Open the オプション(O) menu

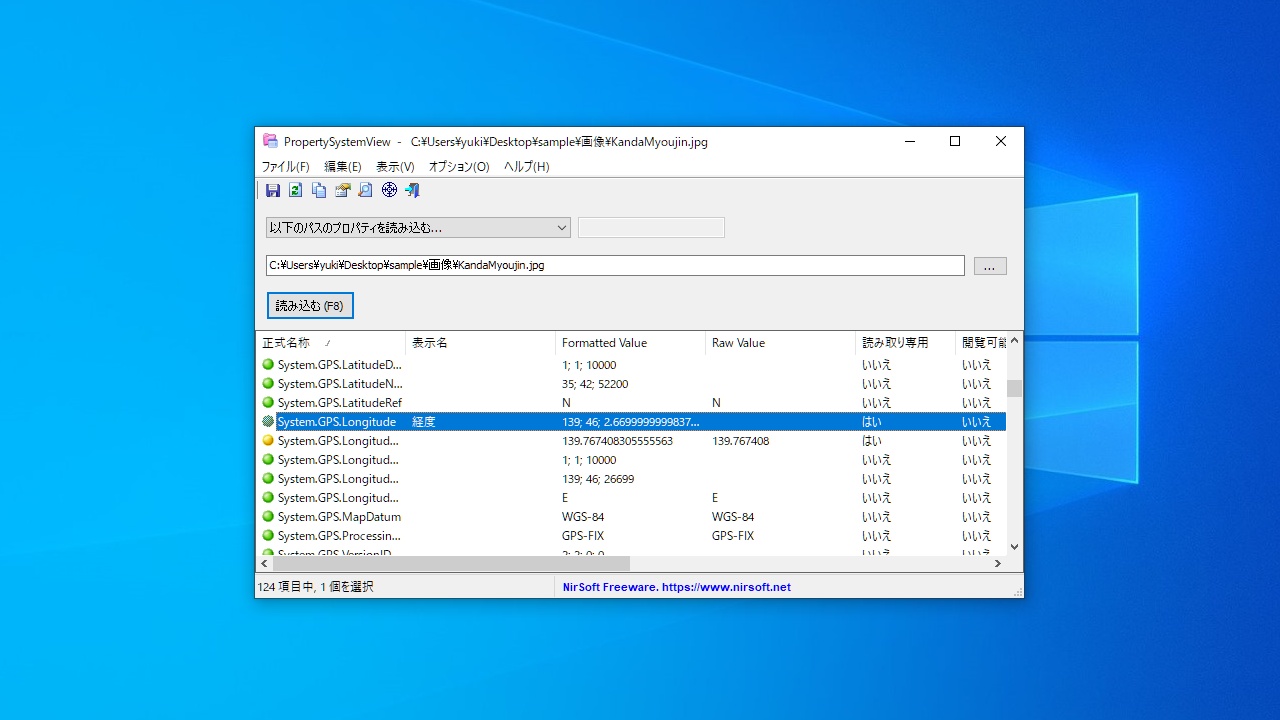coord(459,167)
